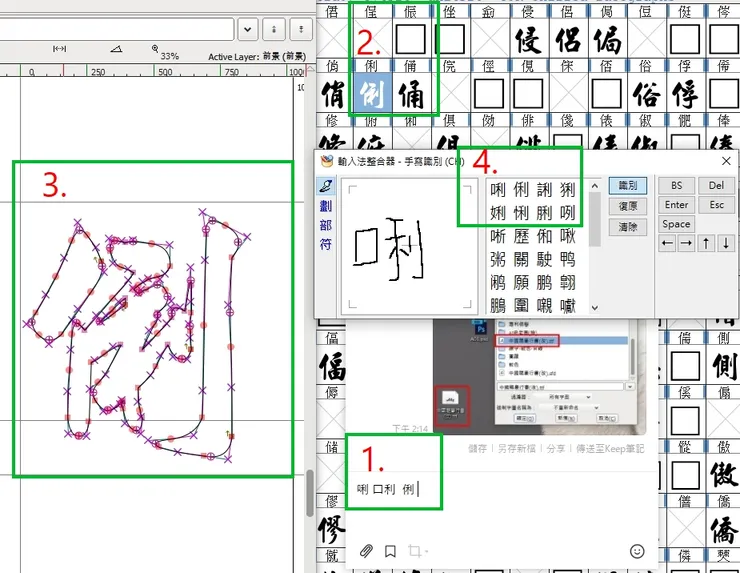
Task: Switch to 劃 stroke input mode
Action: [x=325, y=206]
